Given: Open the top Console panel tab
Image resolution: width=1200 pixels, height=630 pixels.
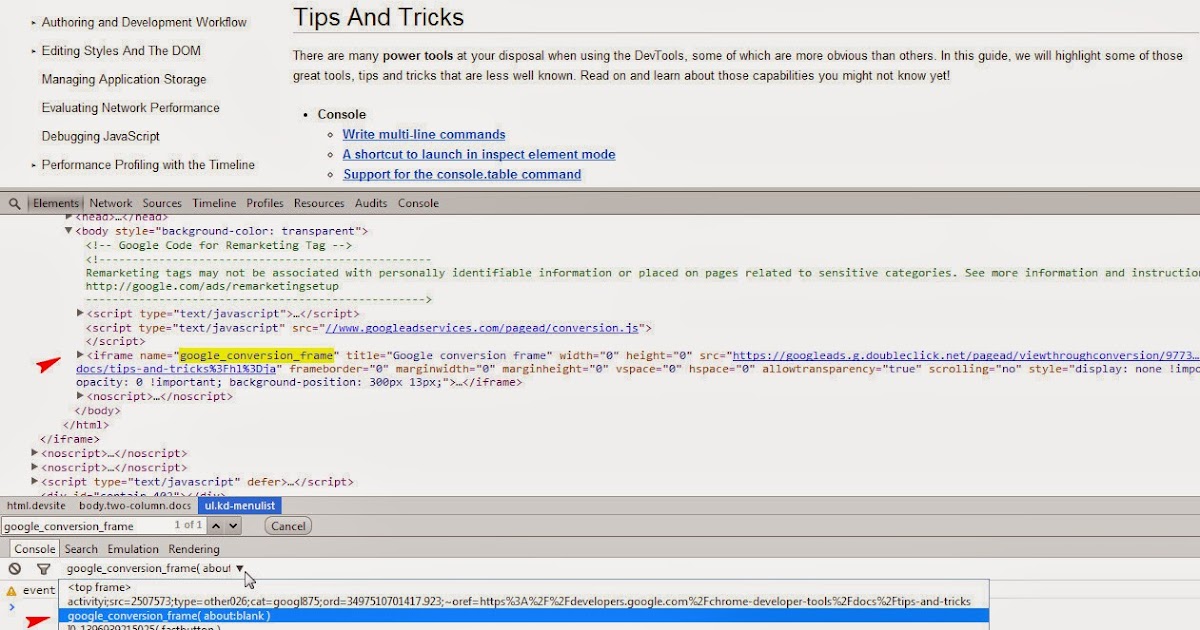Looking at the screenshot, I should point(418,203).
